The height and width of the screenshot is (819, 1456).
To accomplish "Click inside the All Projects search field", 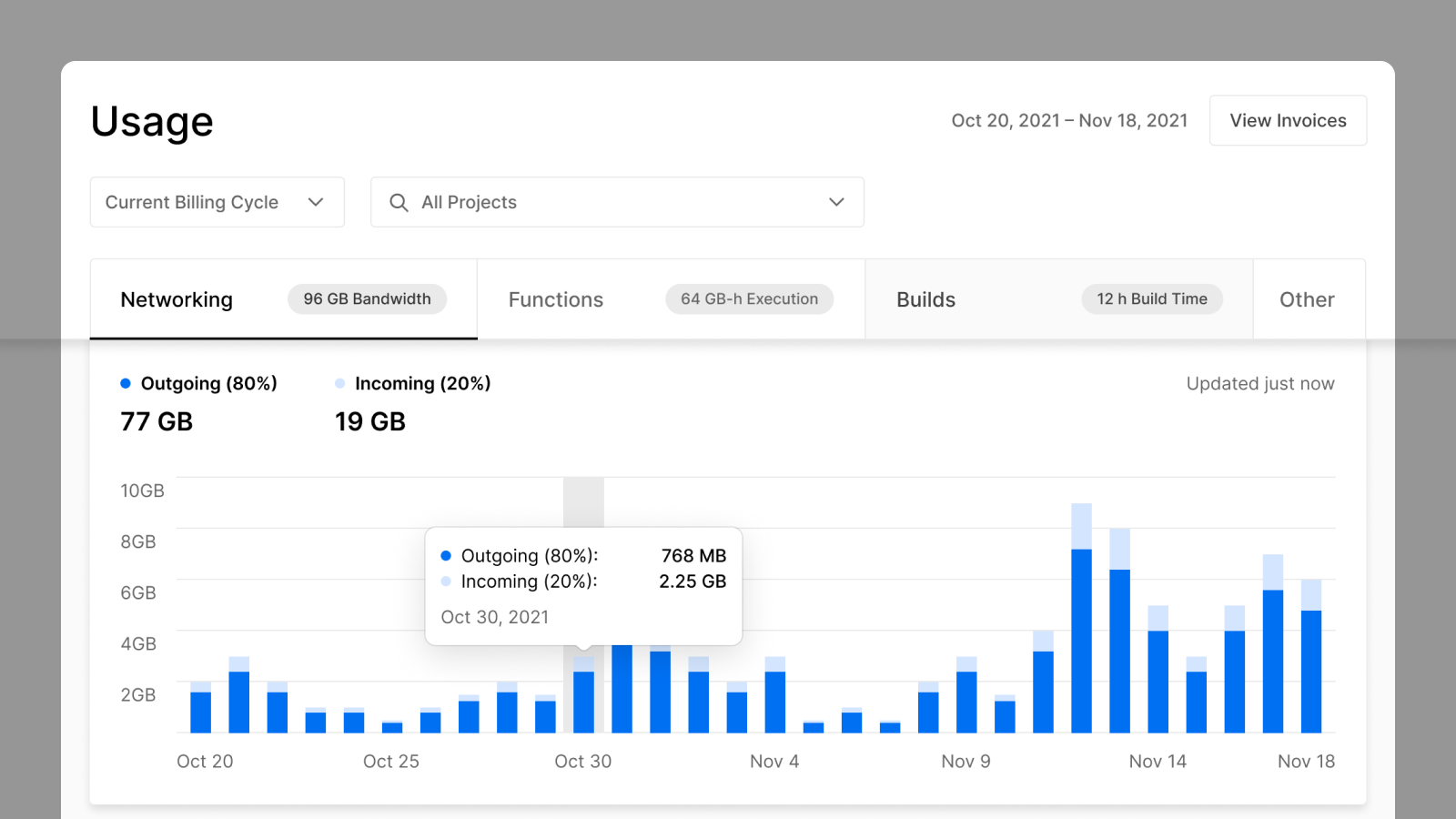I will [x=546, y=202].
